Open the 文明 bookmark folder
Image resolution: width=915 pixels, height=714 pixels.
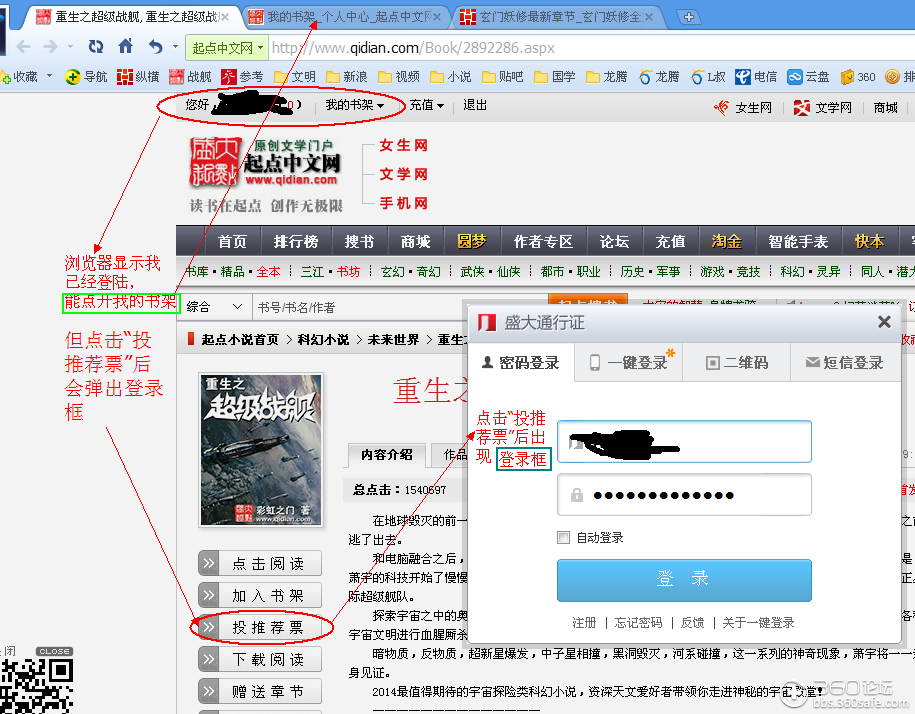pos(295,76)
